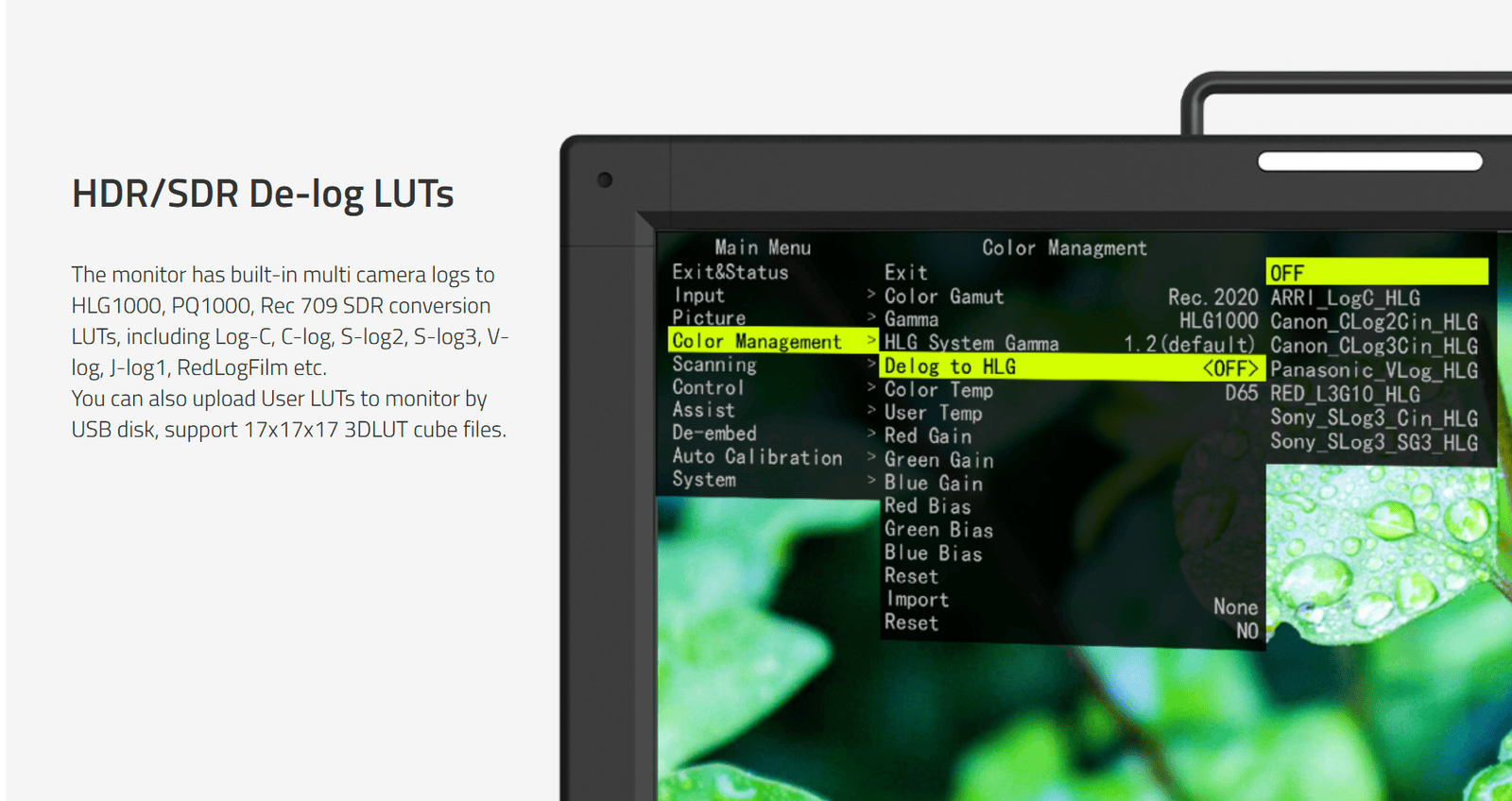Open the Input menu entry
Viewport: 1512px width, 801px height.
pos(698,296)
